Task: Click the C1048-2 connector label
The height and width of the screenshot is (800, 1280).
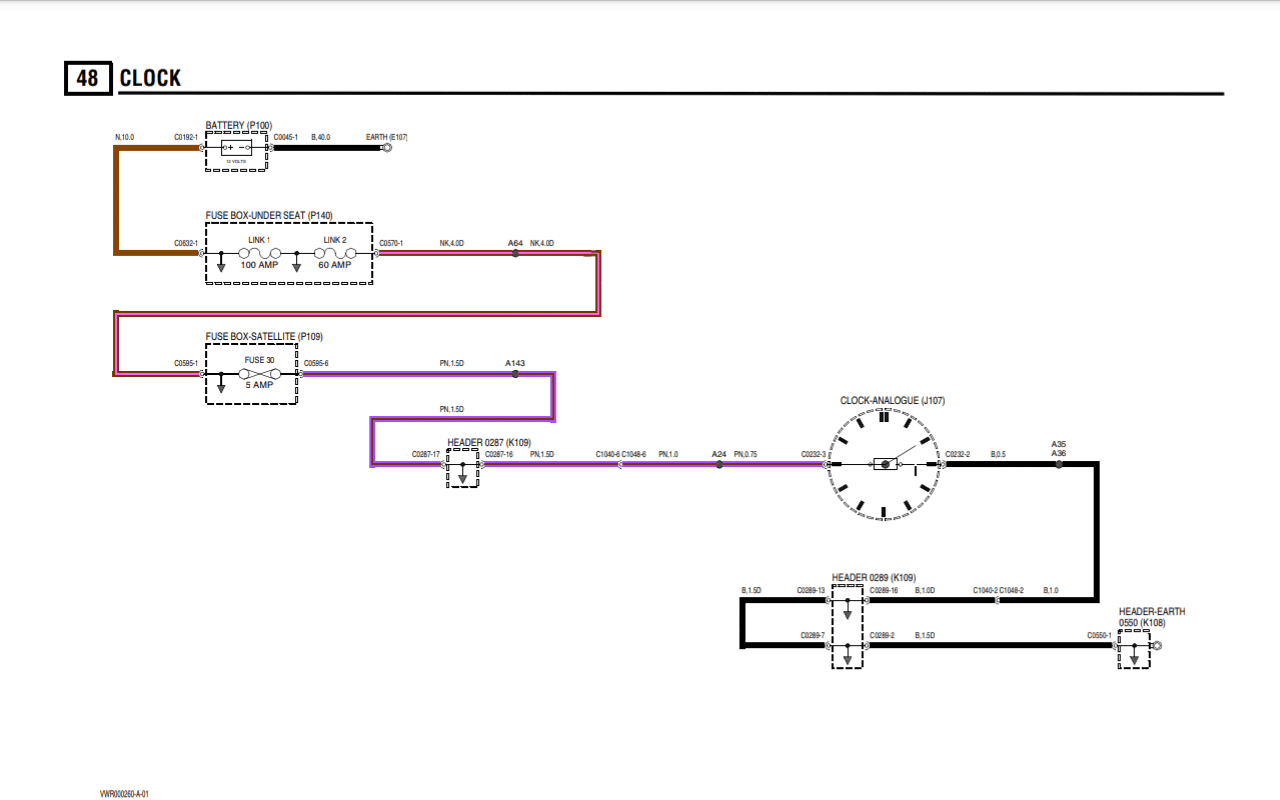Action: 1012,590
